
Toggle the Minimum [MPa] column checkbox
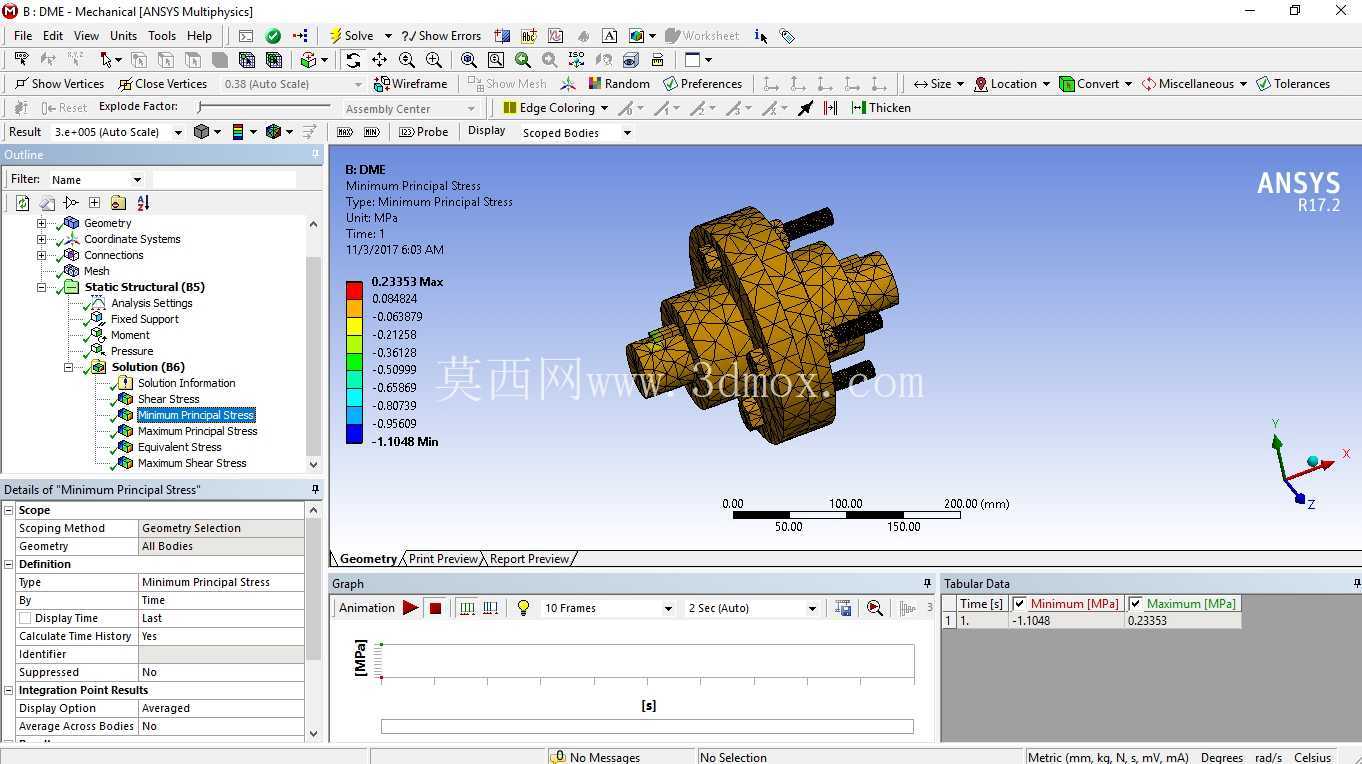(1020, 604)
